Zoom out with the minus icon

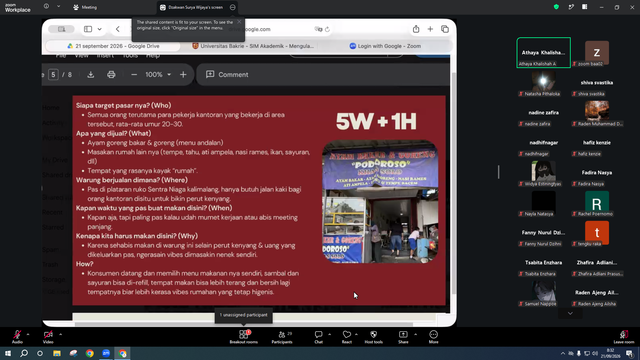pos(134,75)
